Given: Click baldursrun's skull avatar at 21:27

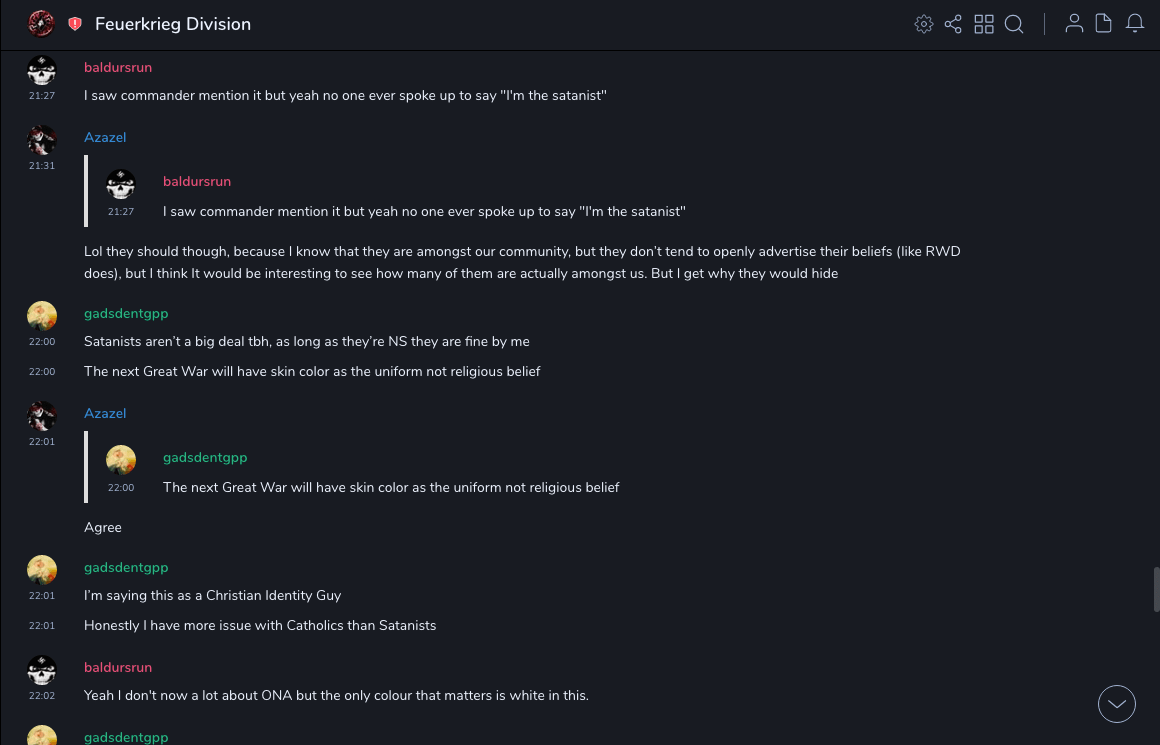Looking at the screenshot, I should click(41, 70).
